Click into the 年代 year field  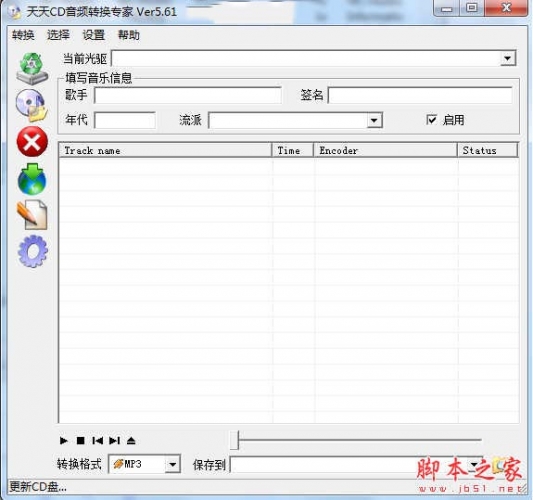click(x=125, y=120)
